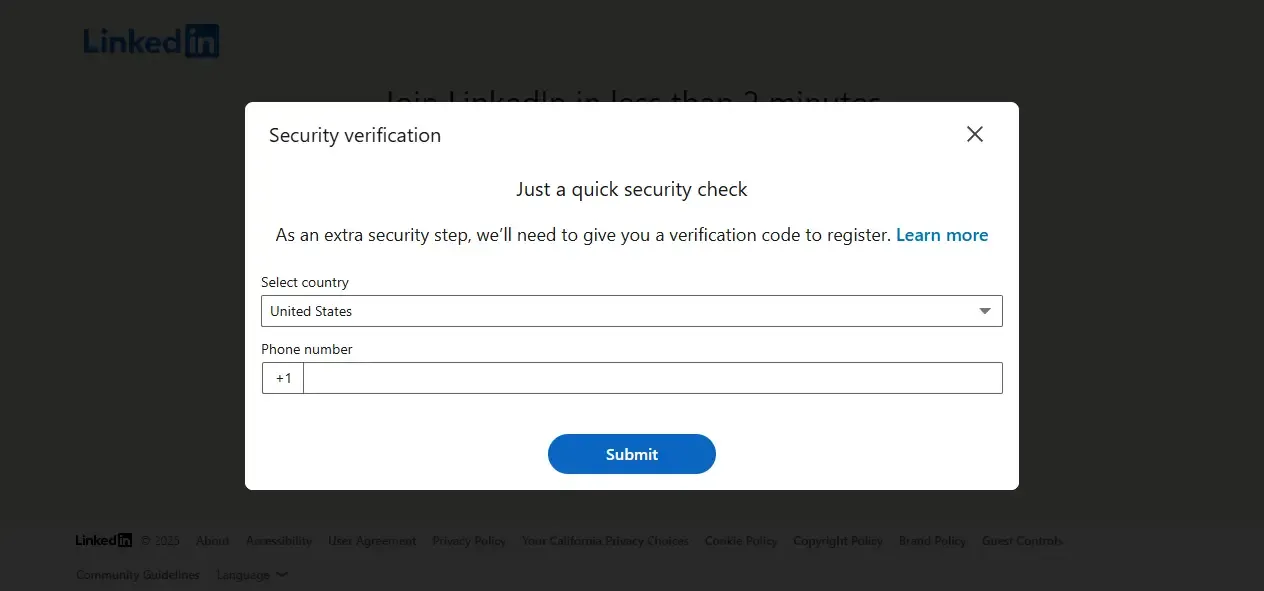
Task: Open the User Agreement link
Action: pyautogui.click(x=372, y=541)
